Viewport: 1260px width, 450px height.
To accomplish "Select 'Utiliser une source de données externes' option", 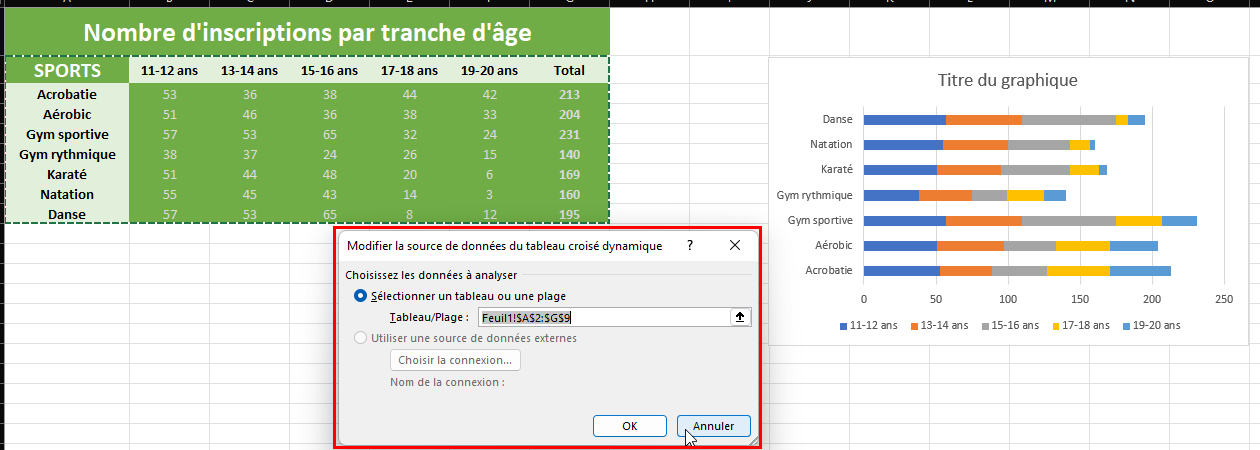I will click(361, 338).
